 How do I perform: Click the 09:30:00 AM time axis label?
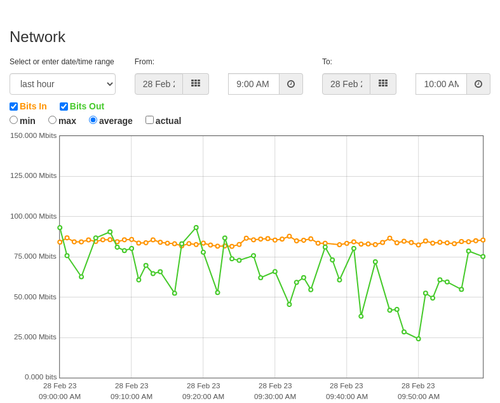275,397
